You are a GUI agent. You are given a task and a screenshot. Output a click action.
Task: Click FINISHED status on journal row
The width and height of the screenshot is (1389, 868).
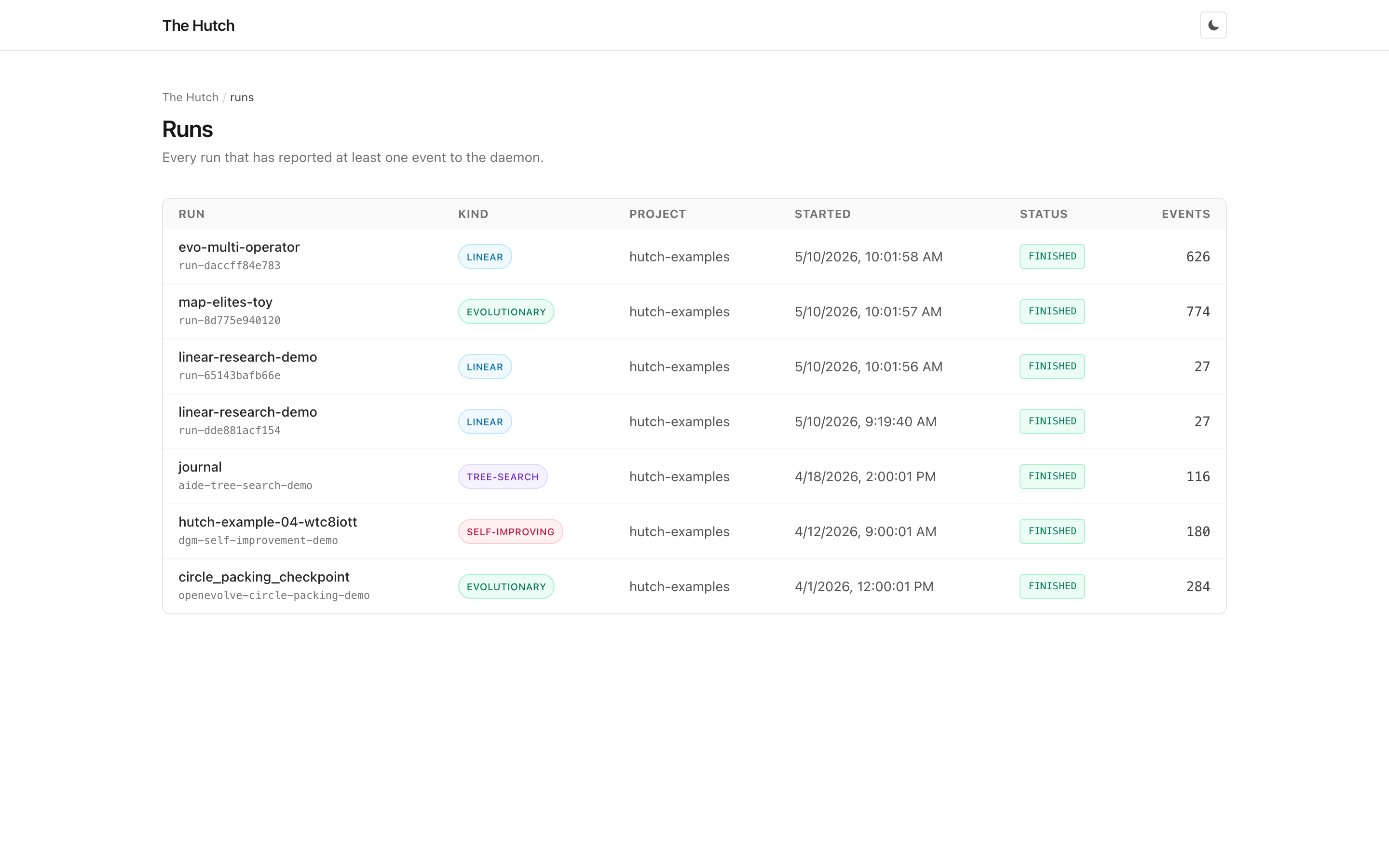tap(1052, 476)
